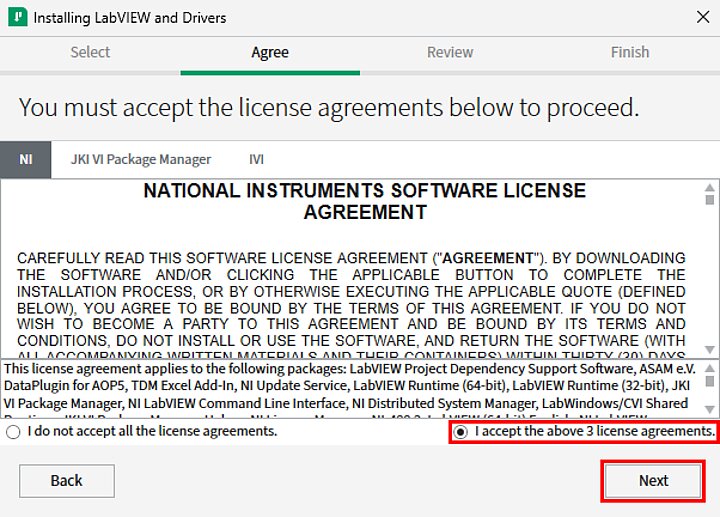Click the 'NATIONAL INSTRUMENTS SOFTWARE LICENSE AGREEMENT' heading
Image resolution: width=720 pixels, height=517 pixels.
tap(365, 201)
